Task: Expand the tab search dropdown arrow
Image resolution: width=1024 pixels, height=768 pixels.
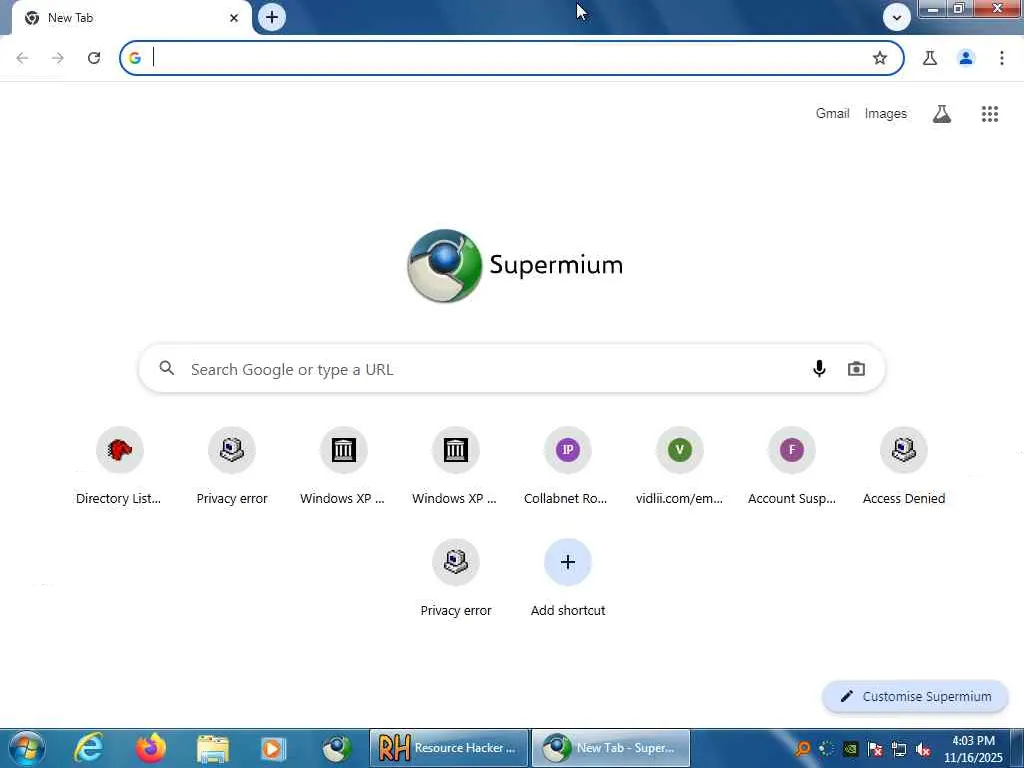Action: [897, 18]
